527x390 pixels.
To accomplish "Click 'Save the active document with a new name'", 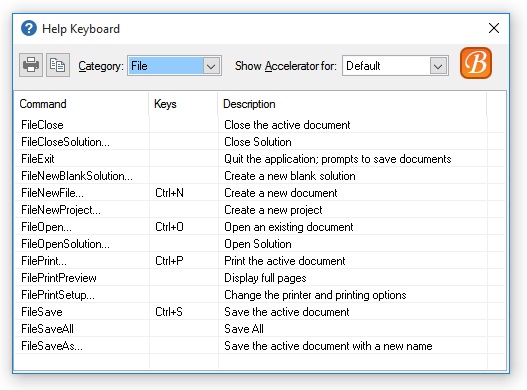I will point(328,346).
